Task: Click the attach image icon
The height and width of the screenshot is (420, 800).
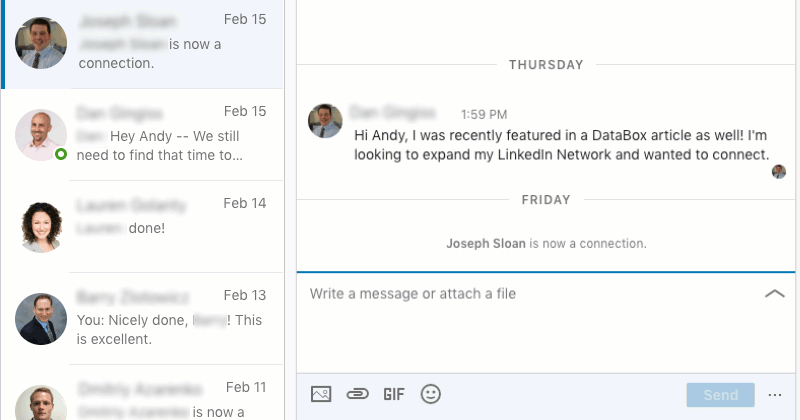Action: click(321, 394)
